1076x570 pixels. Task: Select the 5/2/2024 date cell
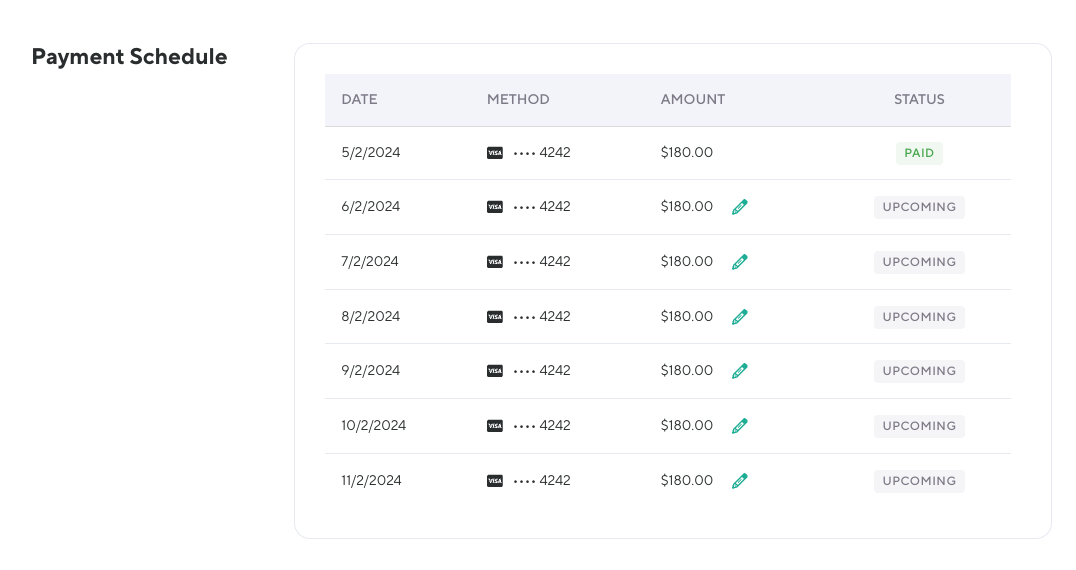[370, 153]
